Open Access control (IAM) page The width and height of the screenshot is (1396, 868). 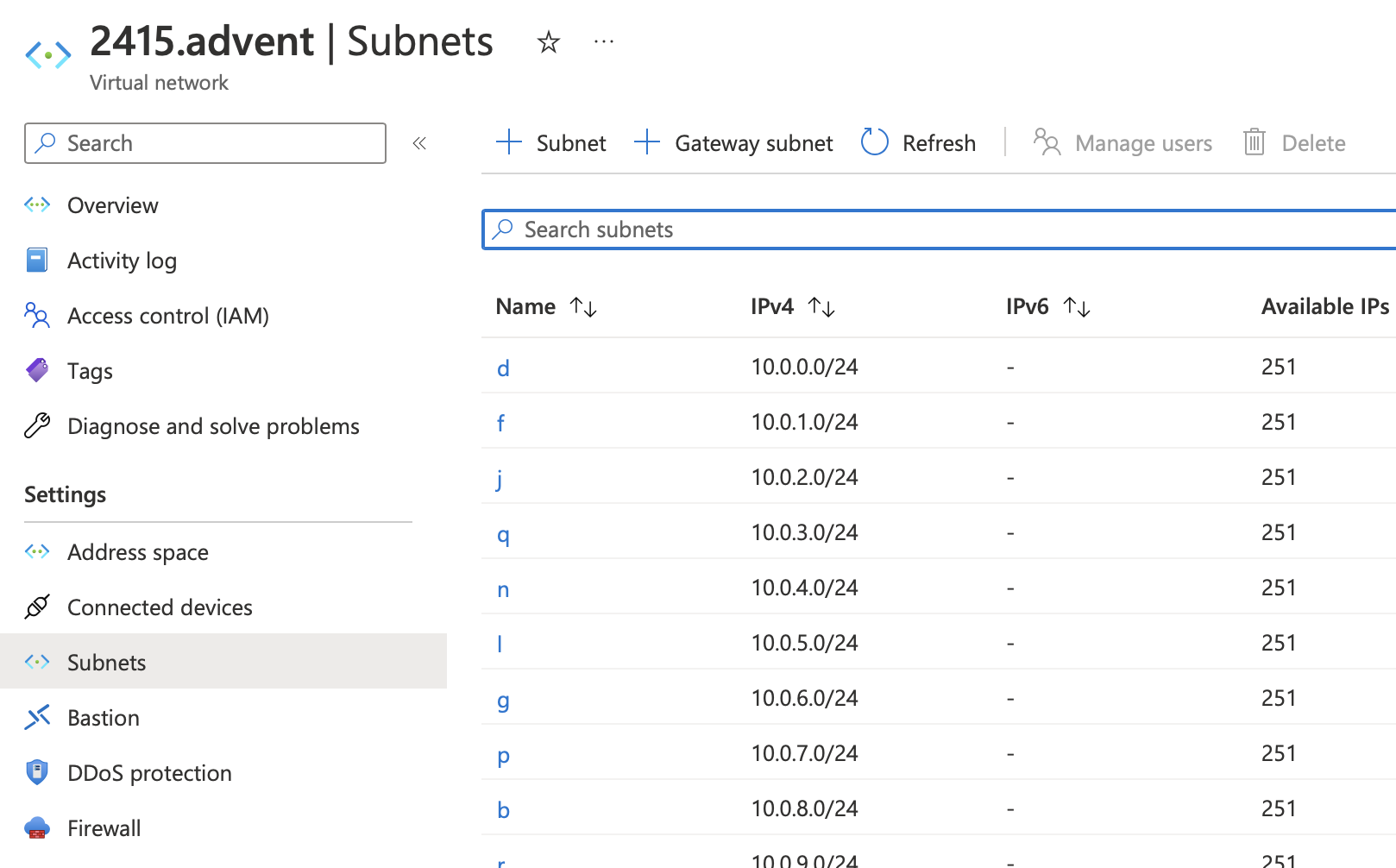coord(167,316)
